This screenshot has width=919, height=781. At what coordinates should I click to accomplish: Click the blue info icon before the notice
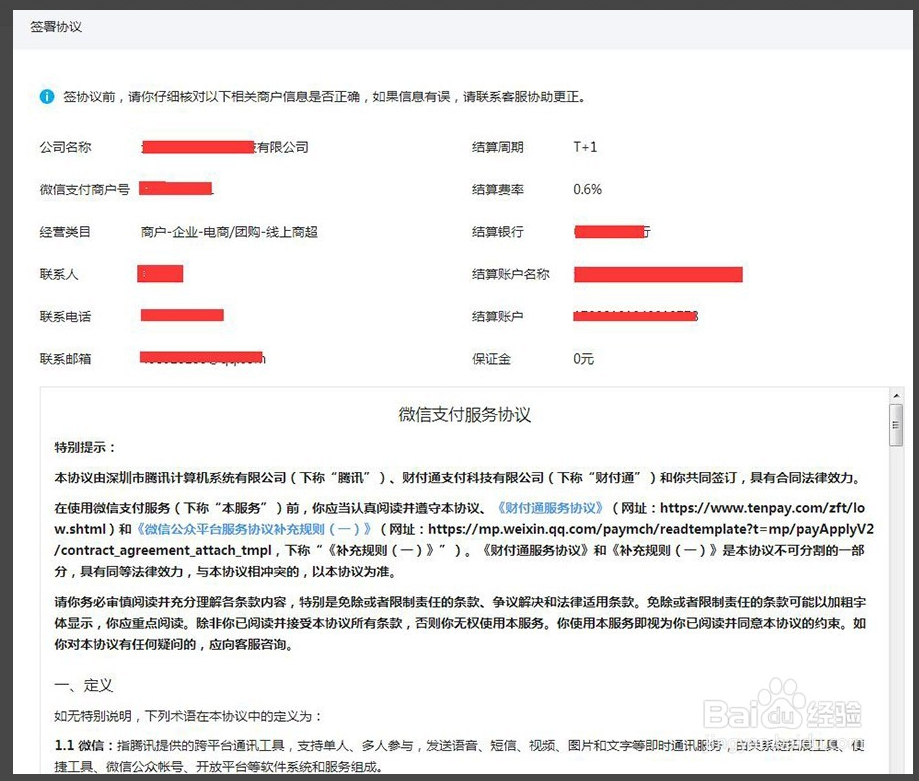(47, 97)
